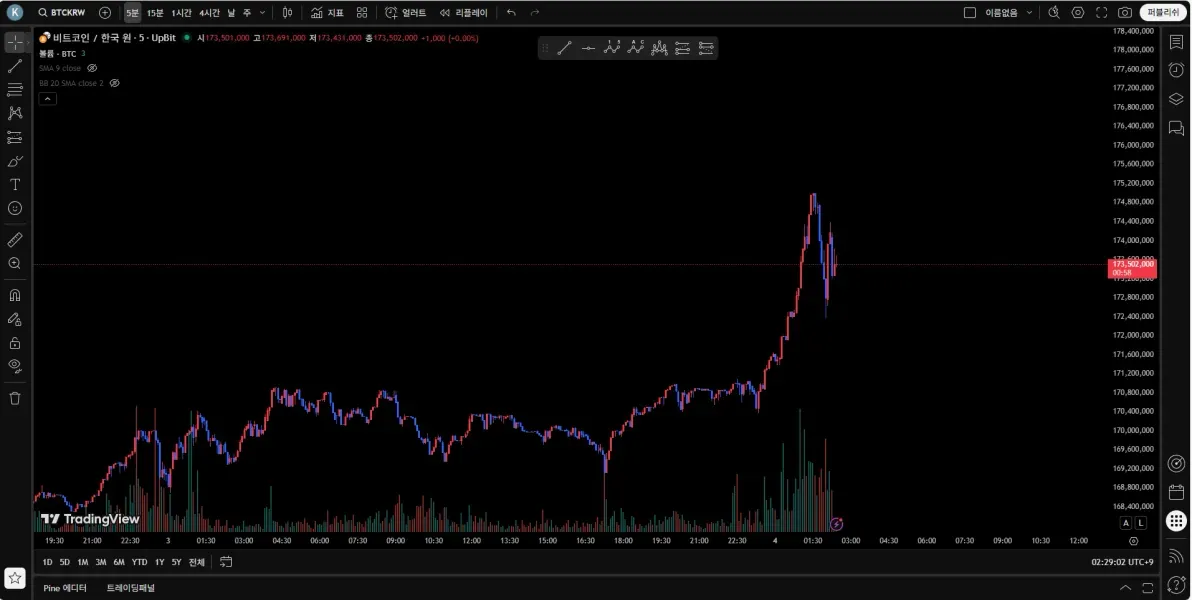Image resolution: width=1192 pixels, height=600 pixels.
Task: Toggle stay in drawing mode pencil-lock
Action: [x=14, y=319]
